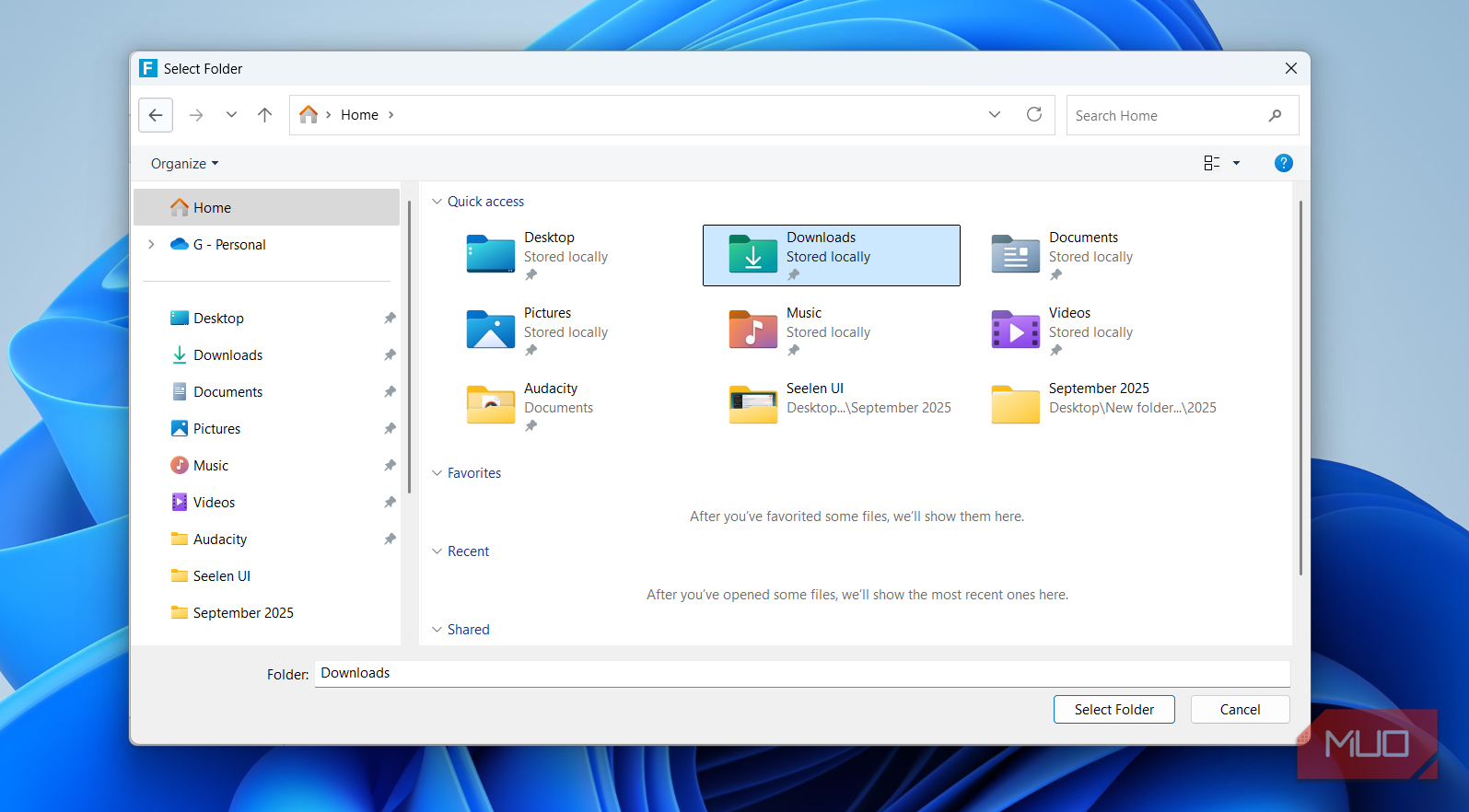Select the Downloads folder icon in Quick access
1469x812 pixels.
coord(752,254)
